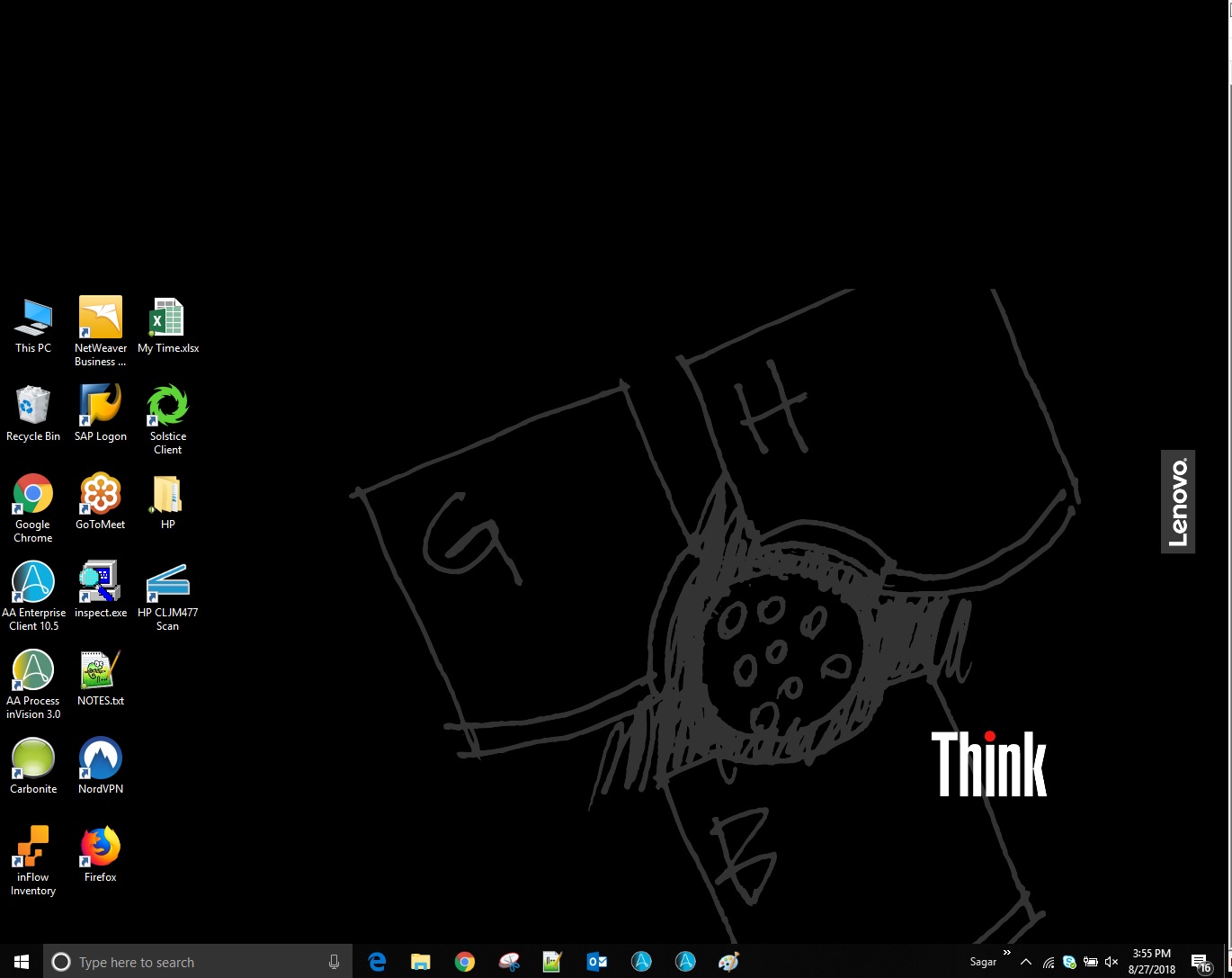Viewport: 1232px width, 978px height.
Task: Open This PC desktop icon
Action: coord(33,326)
